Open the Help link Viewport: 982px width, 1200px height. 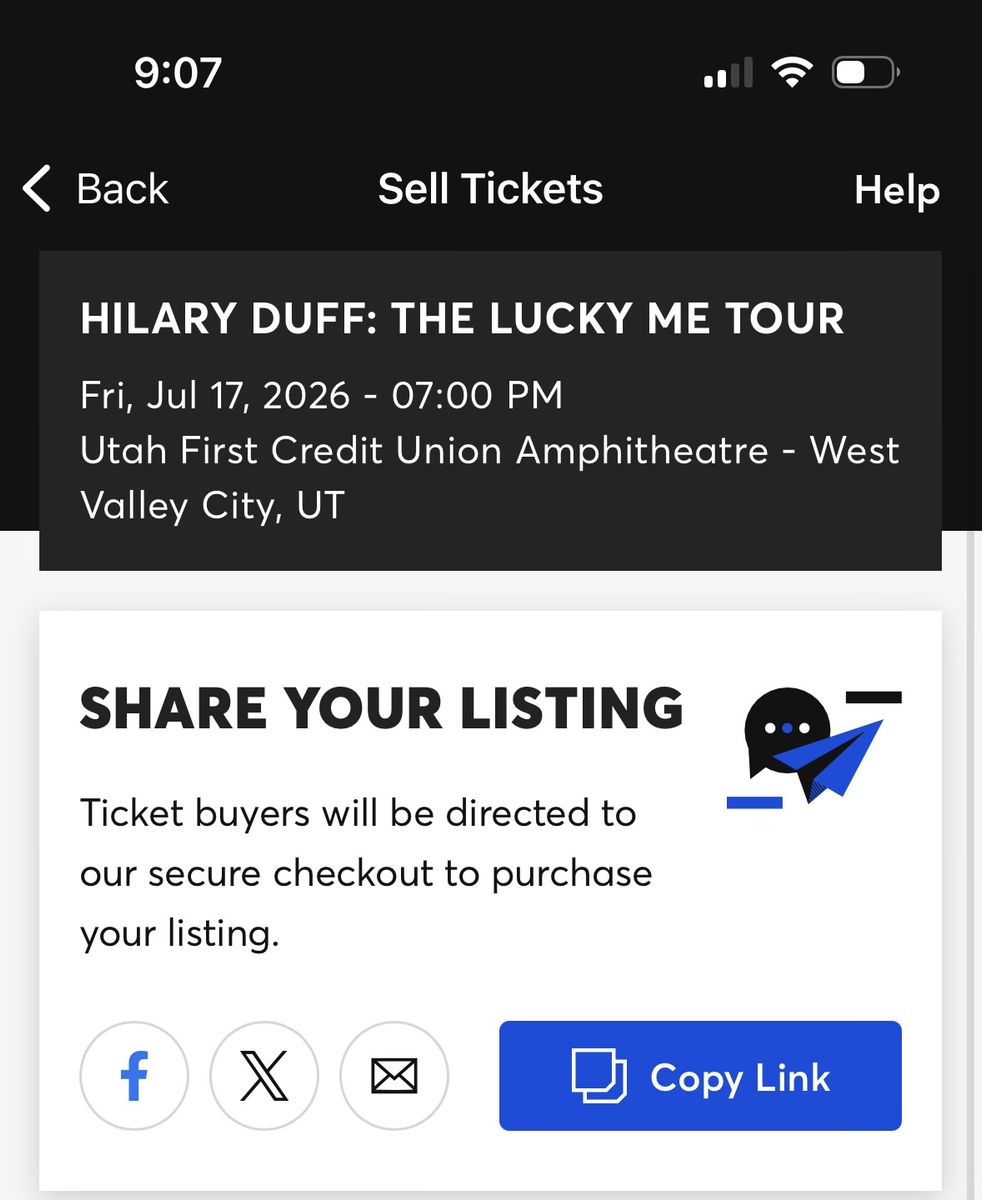(897, 190)
